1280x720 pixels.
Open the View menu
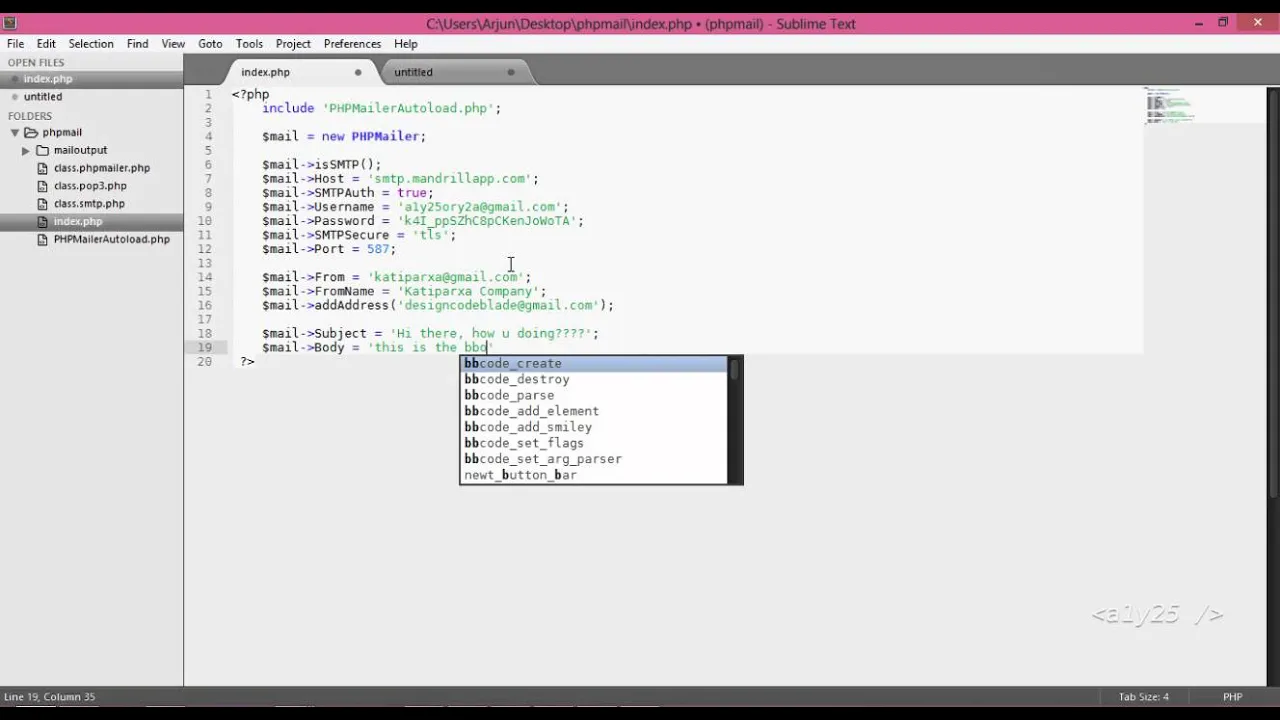point(174,44)
